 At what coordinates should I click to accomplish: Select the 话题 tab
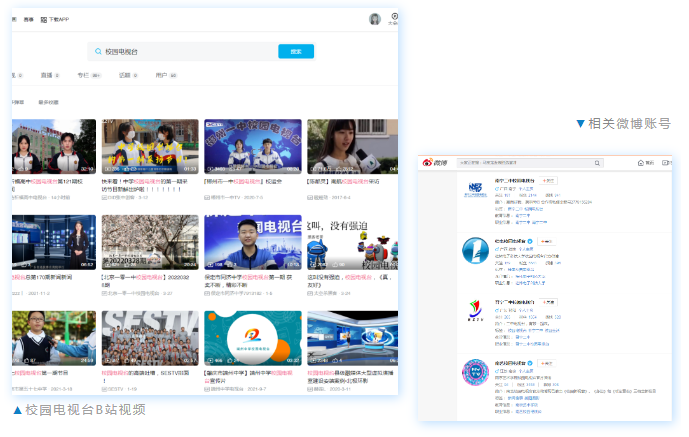pos(124,75)
